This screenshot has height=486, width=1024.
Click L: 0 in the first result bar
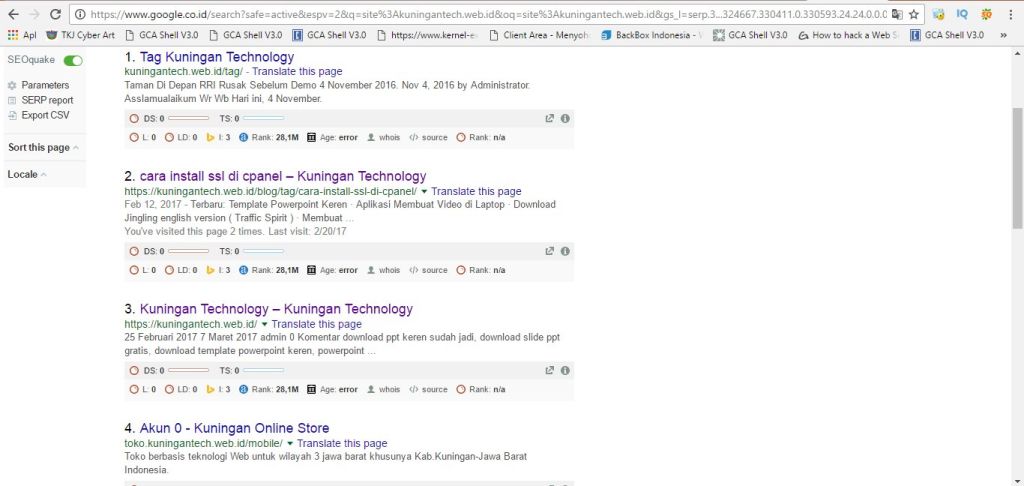[143, 137]
